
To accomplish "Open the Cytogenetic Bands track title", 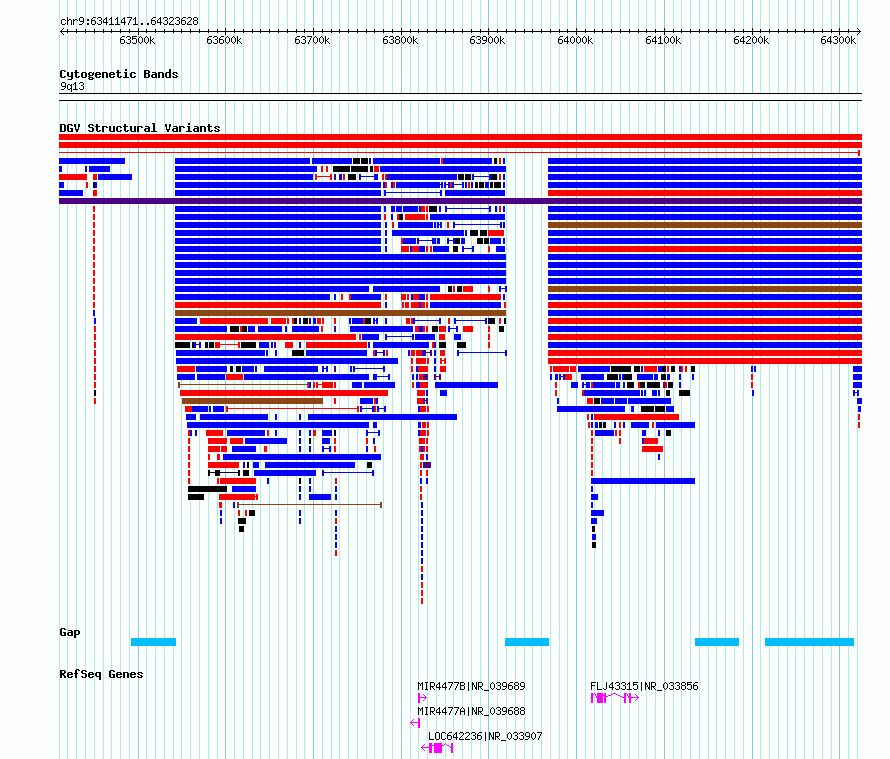I will pyautogui.click(x=119, y=74).
